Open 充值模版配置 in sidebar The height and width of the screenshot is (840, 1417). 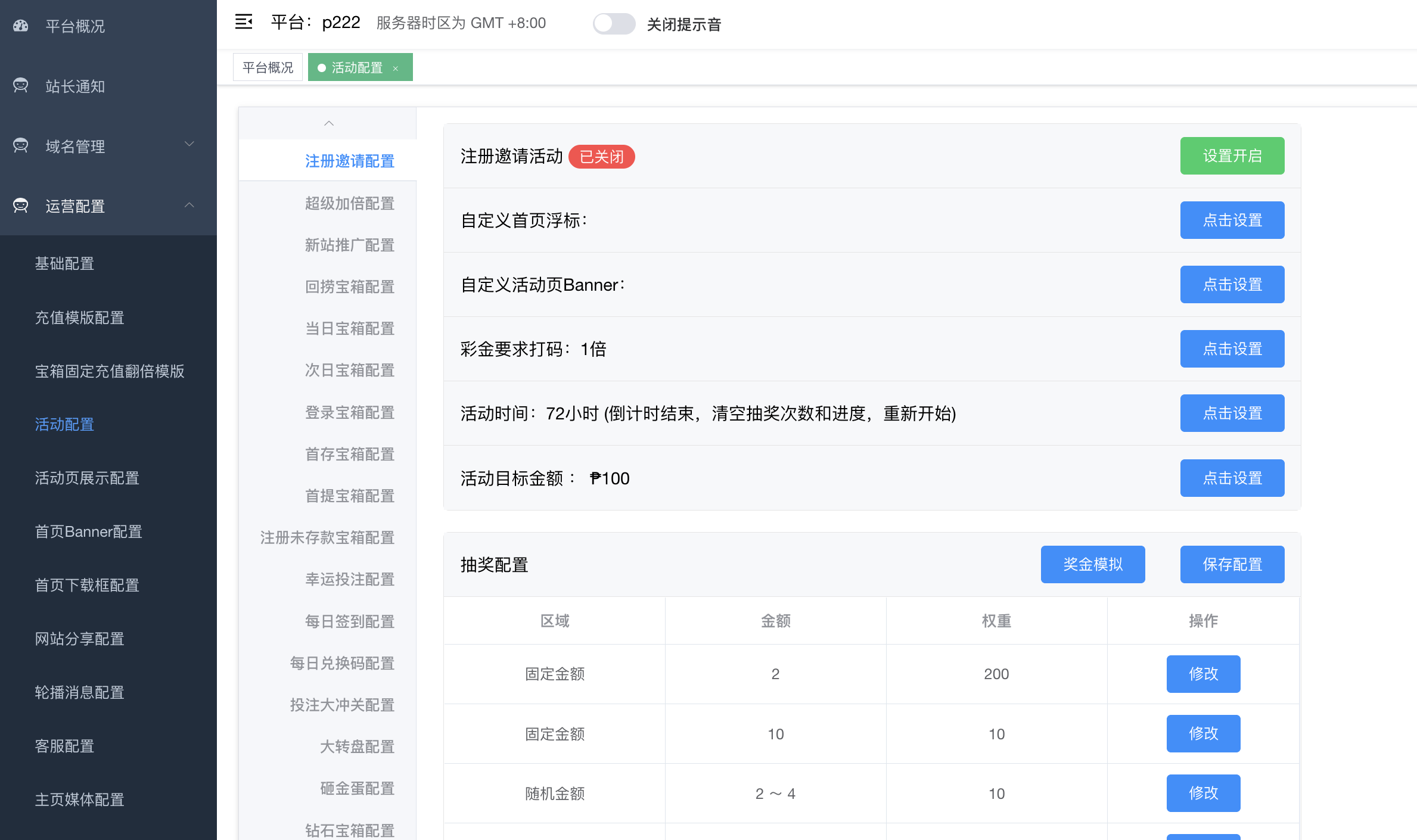click(x=80, y=318)
